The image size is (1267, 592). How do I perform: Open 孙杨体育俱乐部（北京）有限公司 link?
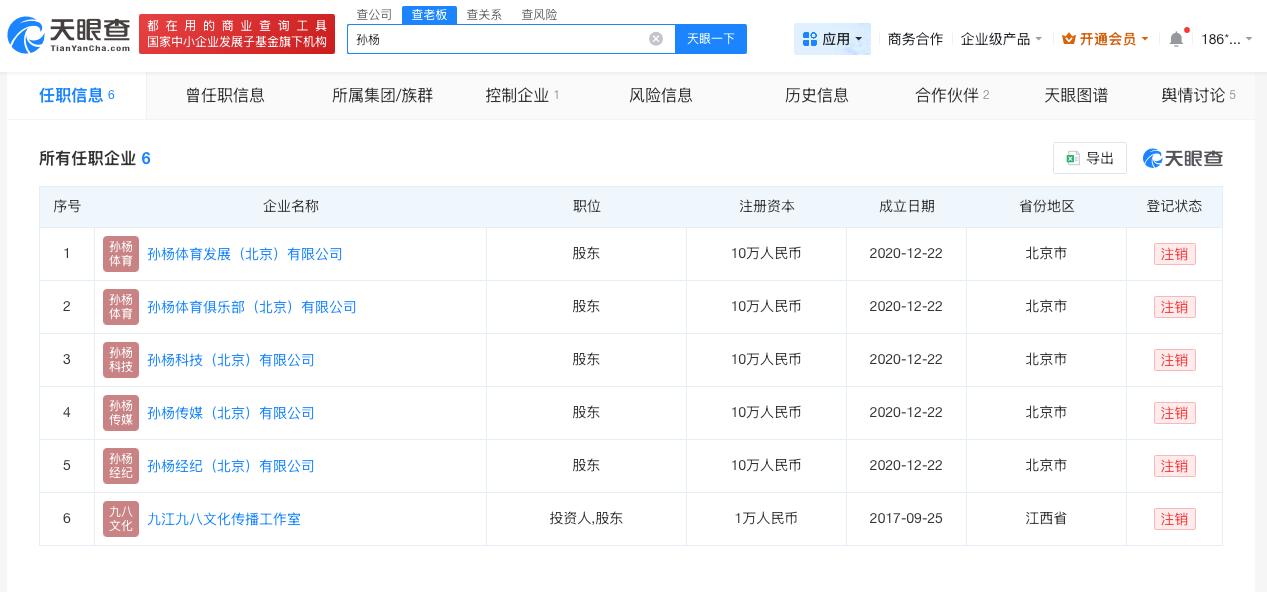click(252, 307)
